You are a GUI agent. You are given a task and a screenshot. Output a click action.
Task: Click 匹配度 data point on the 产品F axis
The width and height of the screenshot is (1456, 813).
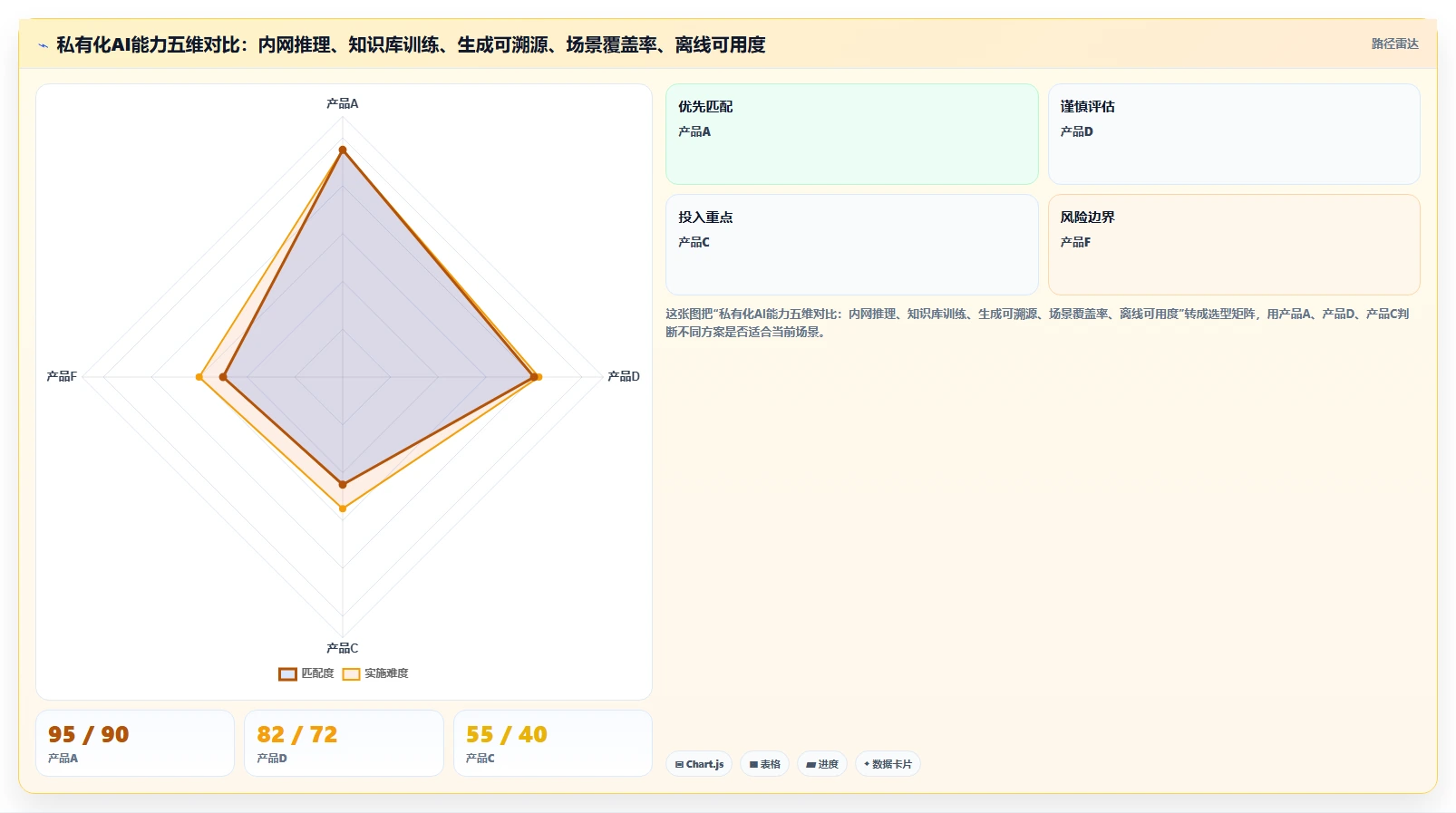tap(223, 377)
